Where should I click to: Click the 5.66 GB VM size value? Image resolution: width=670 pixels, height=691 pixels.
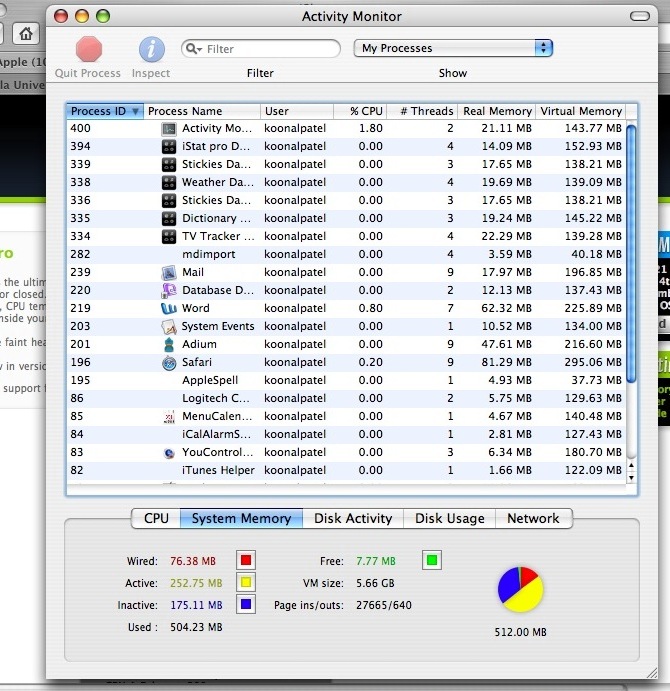(x=375, y=583)
